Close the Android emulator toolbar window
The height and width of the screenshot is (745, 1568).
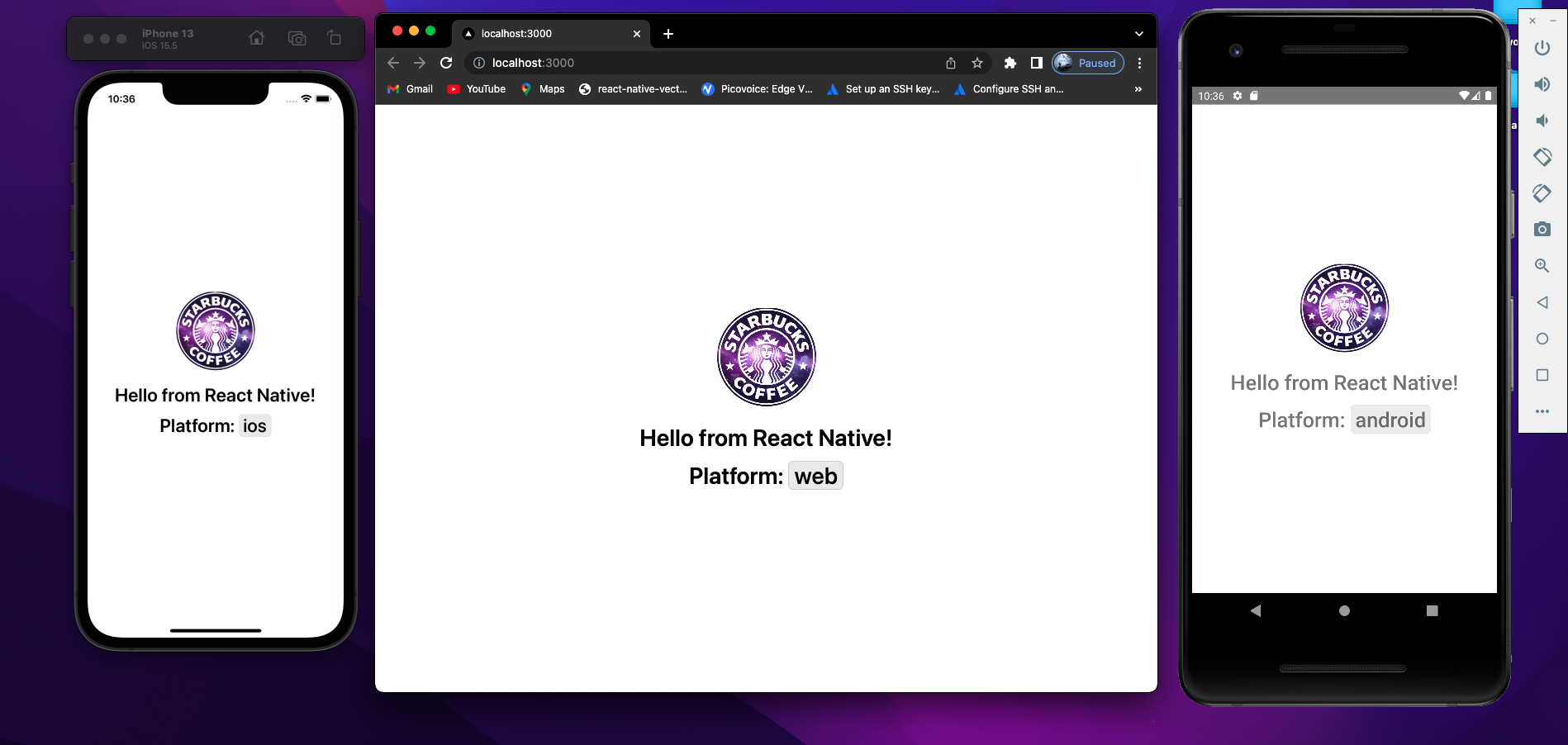click(x=1532, y=21)
